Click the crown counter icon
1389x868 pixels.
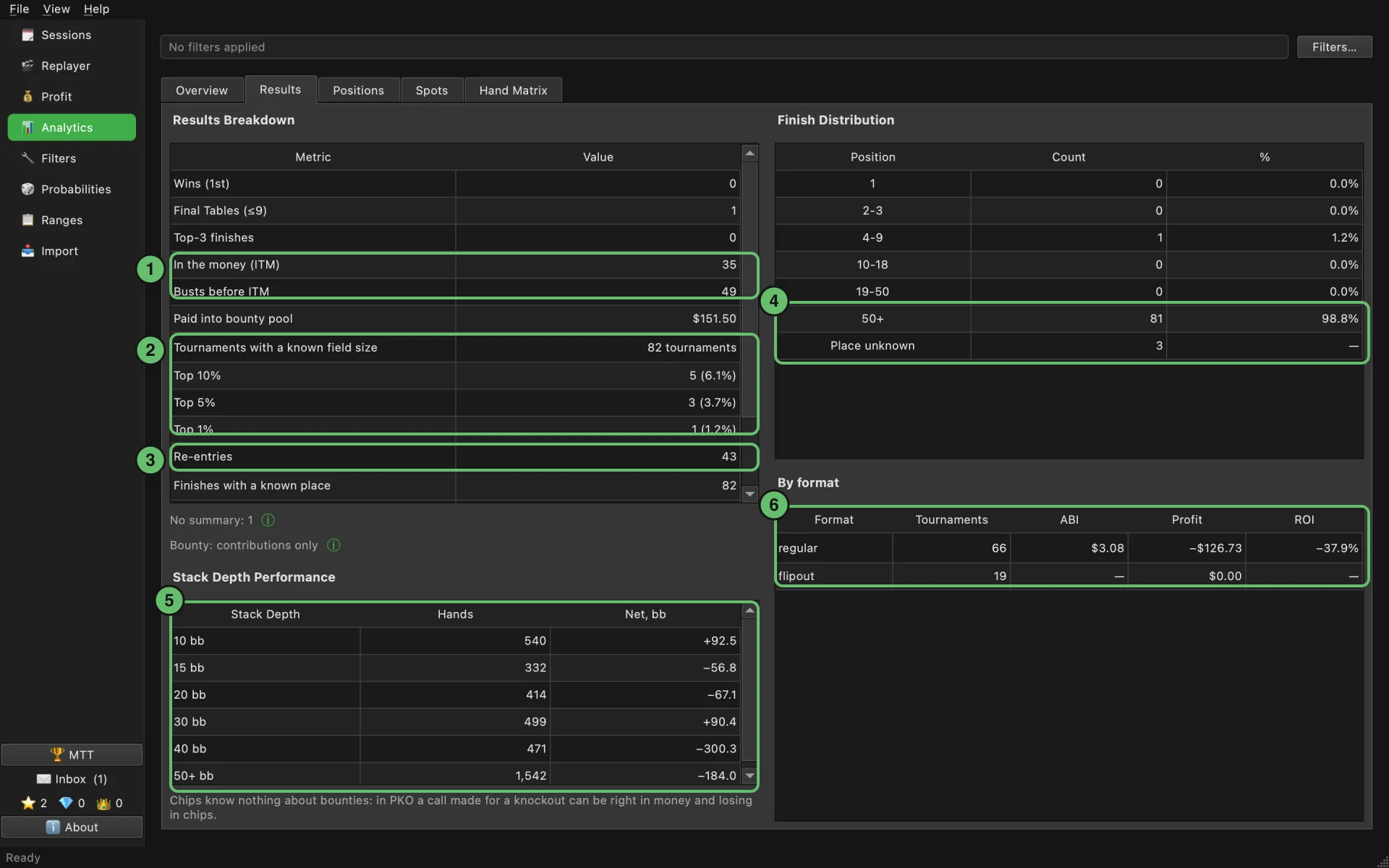pos(103,803)
